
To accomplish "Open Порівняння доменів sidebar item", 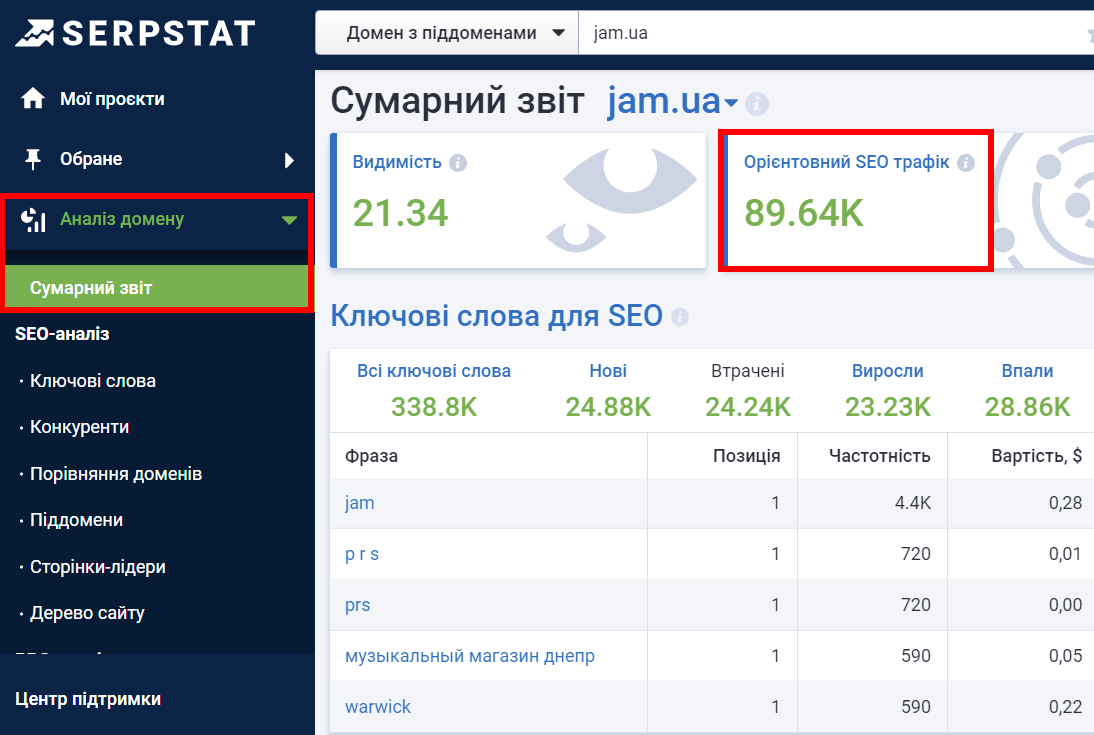I will (x=116, y=474).
